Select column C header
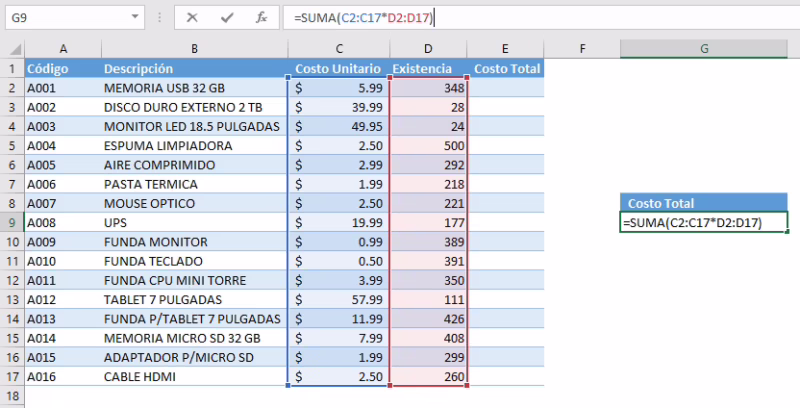 click(339, 49)
